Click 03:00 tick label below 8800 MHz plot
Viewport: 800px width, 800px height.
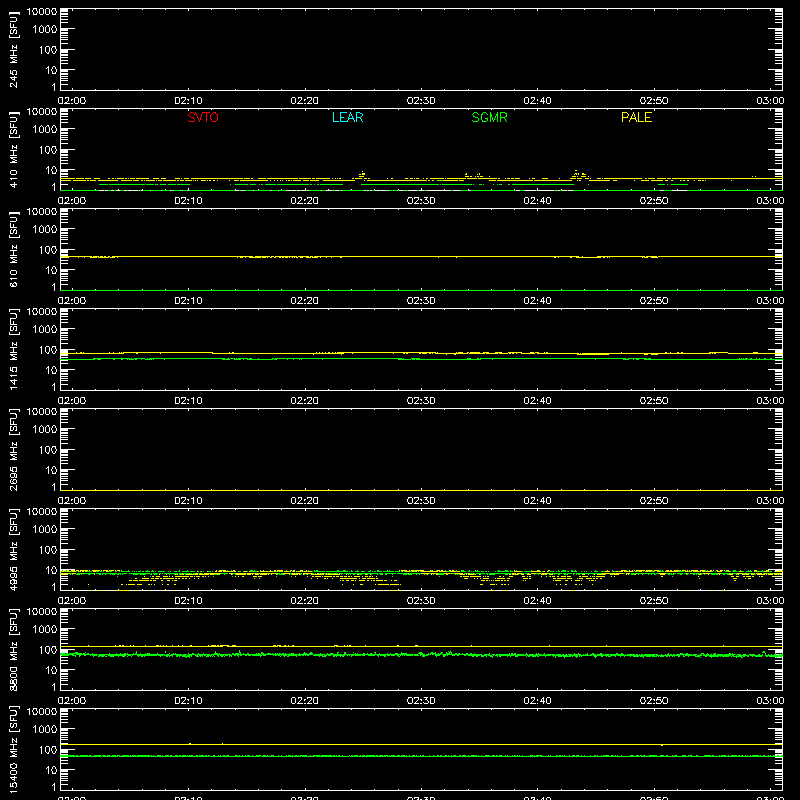click(770, 701)
